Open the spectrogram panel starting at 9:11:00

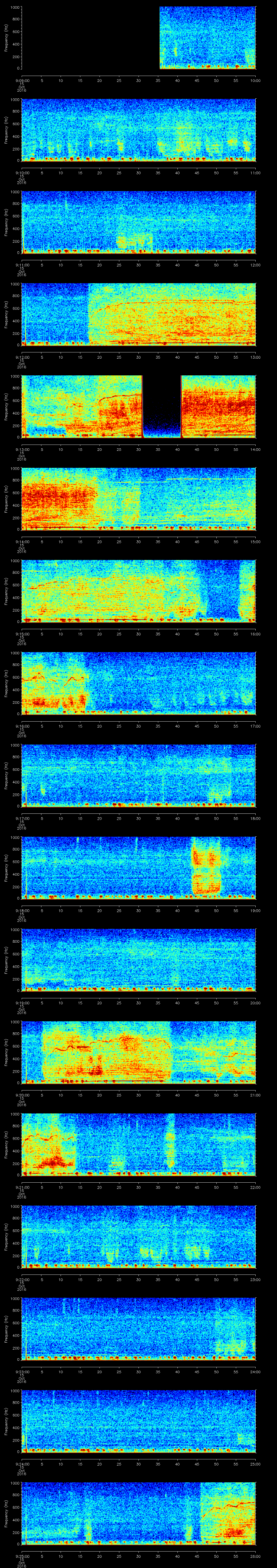(139, 222)
